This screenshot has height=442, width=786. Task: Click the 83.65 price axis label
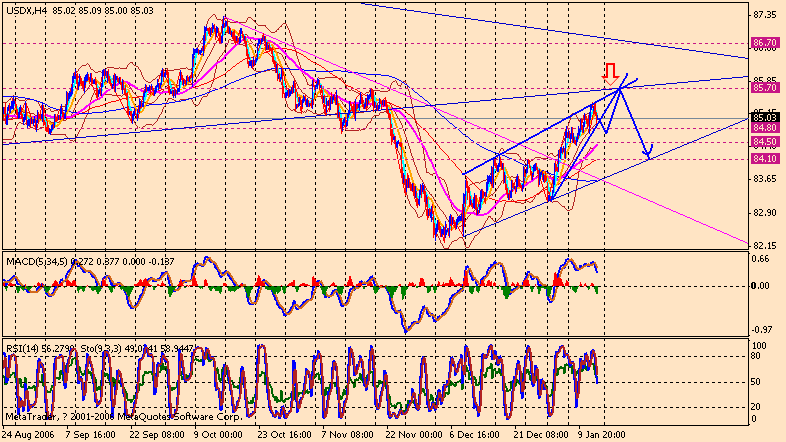[765, 179]
